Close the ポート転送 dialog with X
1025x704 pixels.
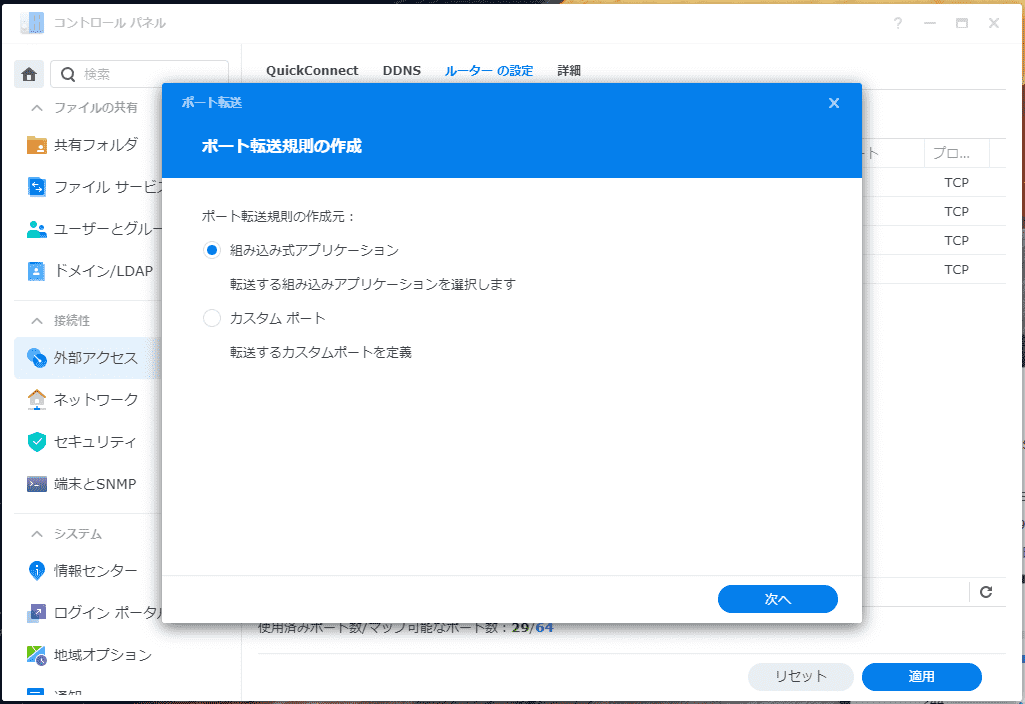pyautogui.click(x=833, y=103)
